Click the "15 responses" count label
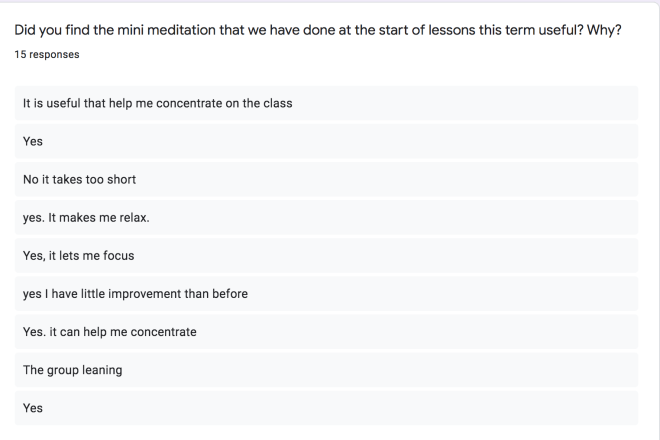Screen dimensions: 660x440 point(48,55)
